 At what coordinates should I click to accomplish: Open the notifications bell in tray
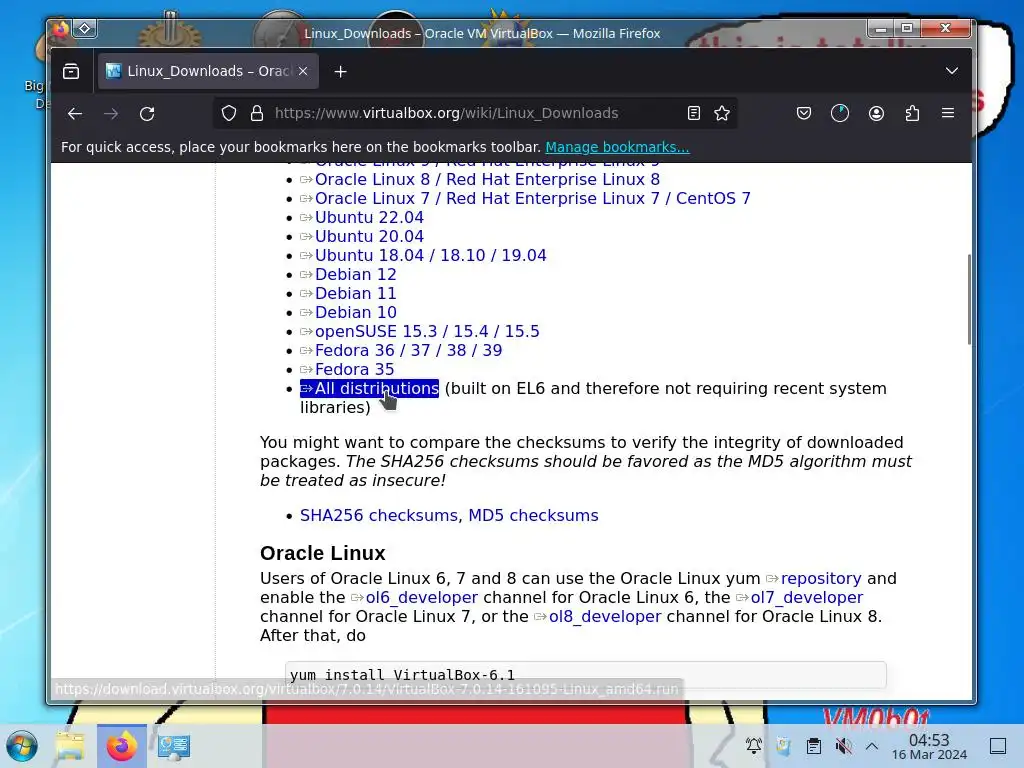click(x=754, y=746)
